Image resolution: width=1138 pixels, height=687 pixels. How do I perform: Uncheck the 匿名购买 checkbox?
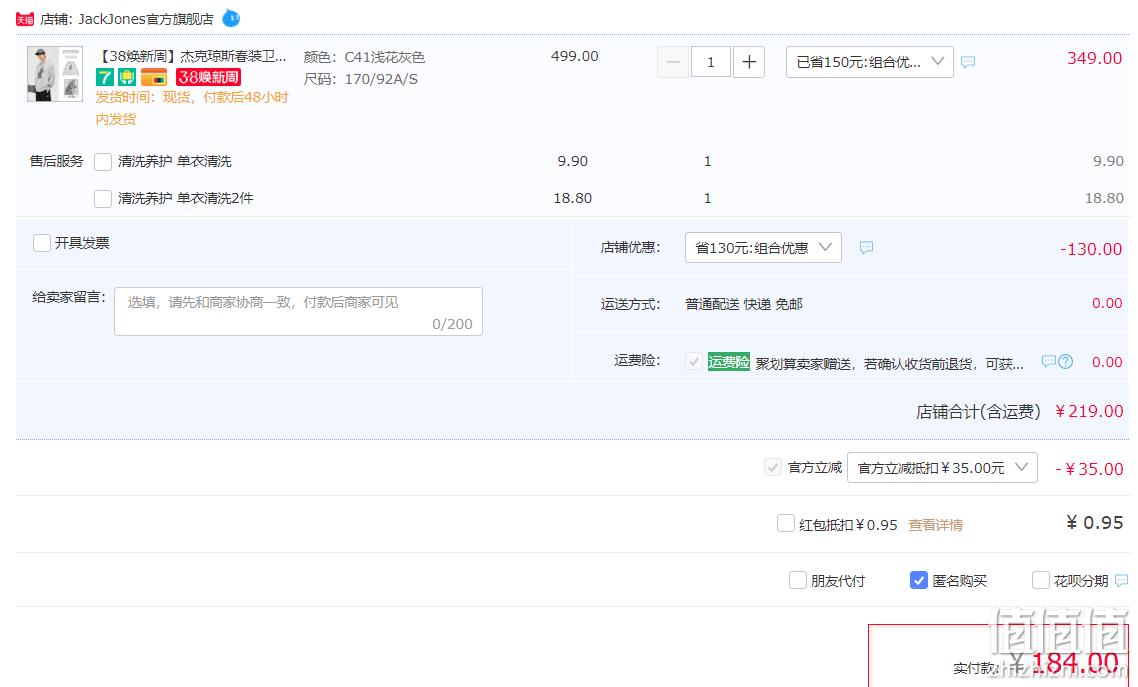click(919, 580)
